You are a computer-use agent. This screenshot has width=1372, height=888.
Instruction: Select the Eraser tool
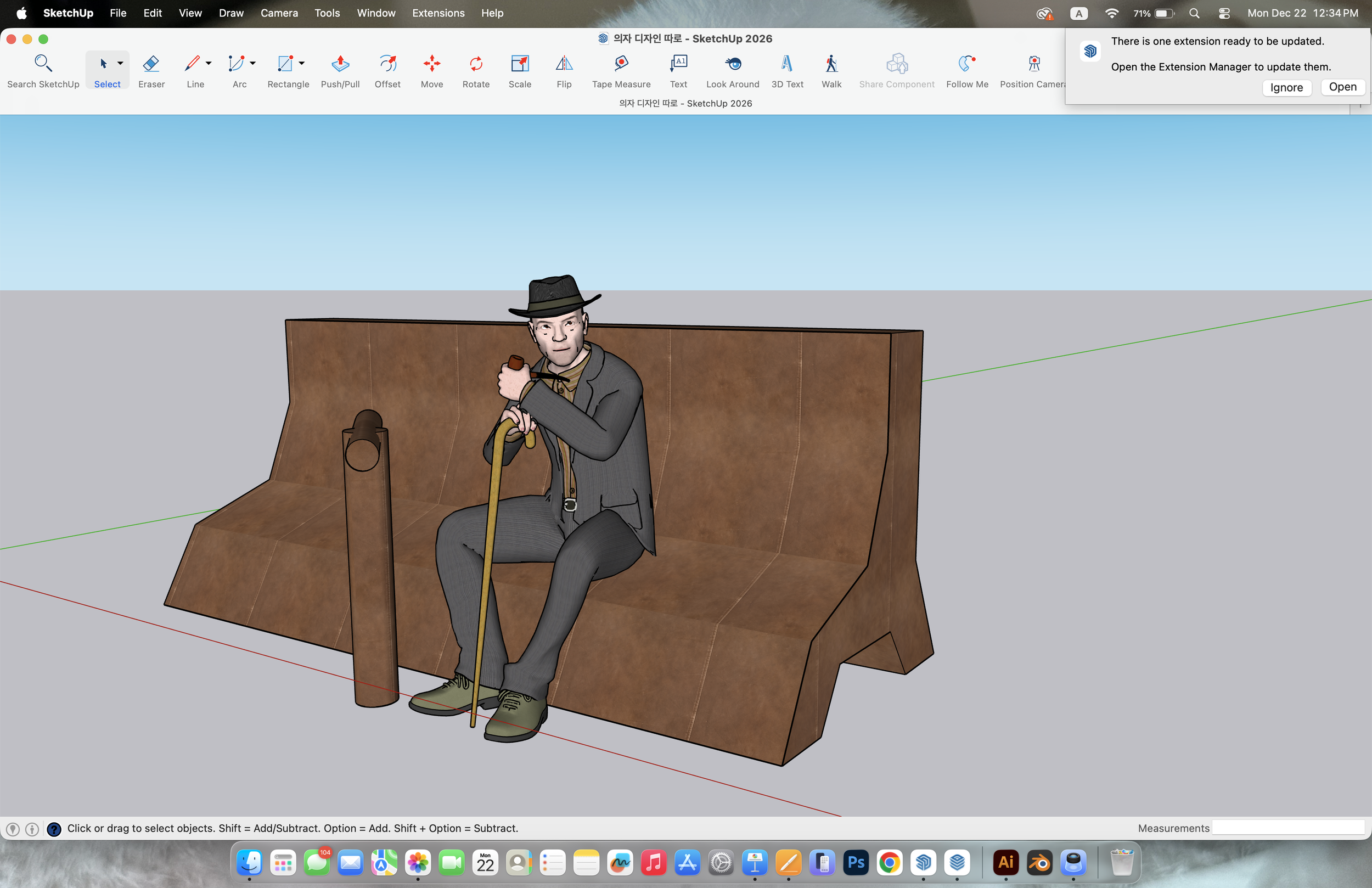click(x=151, y=69)
